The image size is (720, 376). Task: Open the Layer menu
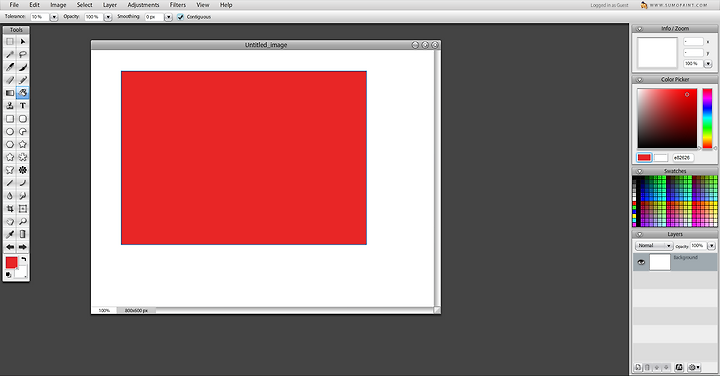tap(110, 5)
